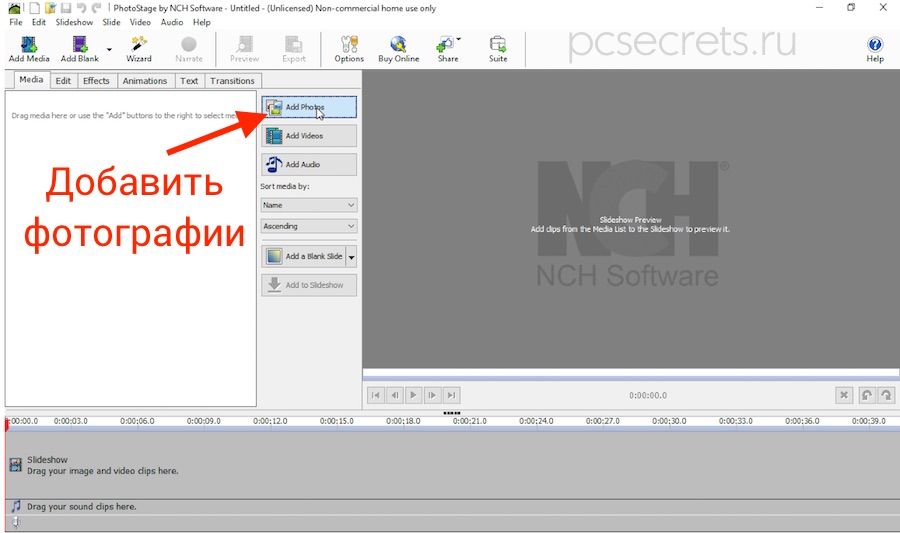
Task: Click the 0:00:15.0 mark on timeline ruler
Action: 336,421
